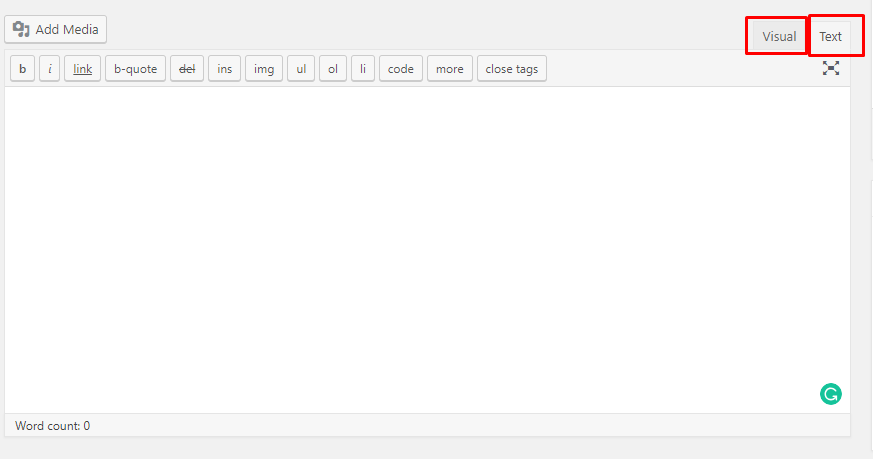The image size is (873, 459).
Task: Click the Add Media button
Action: click(x=56, y=30)
